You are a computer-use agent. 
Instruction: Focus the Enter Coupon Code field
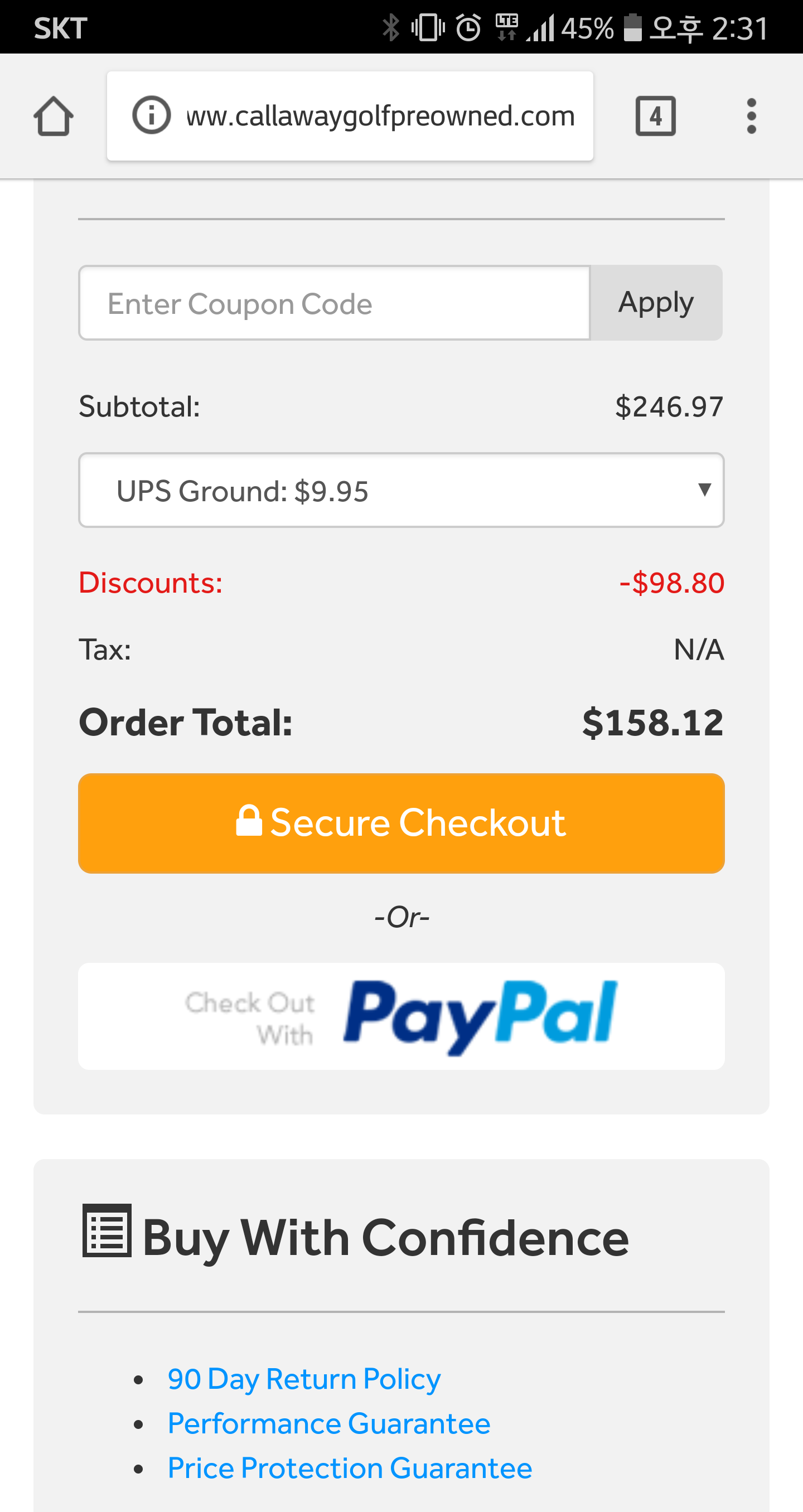[x=334, y=303]
